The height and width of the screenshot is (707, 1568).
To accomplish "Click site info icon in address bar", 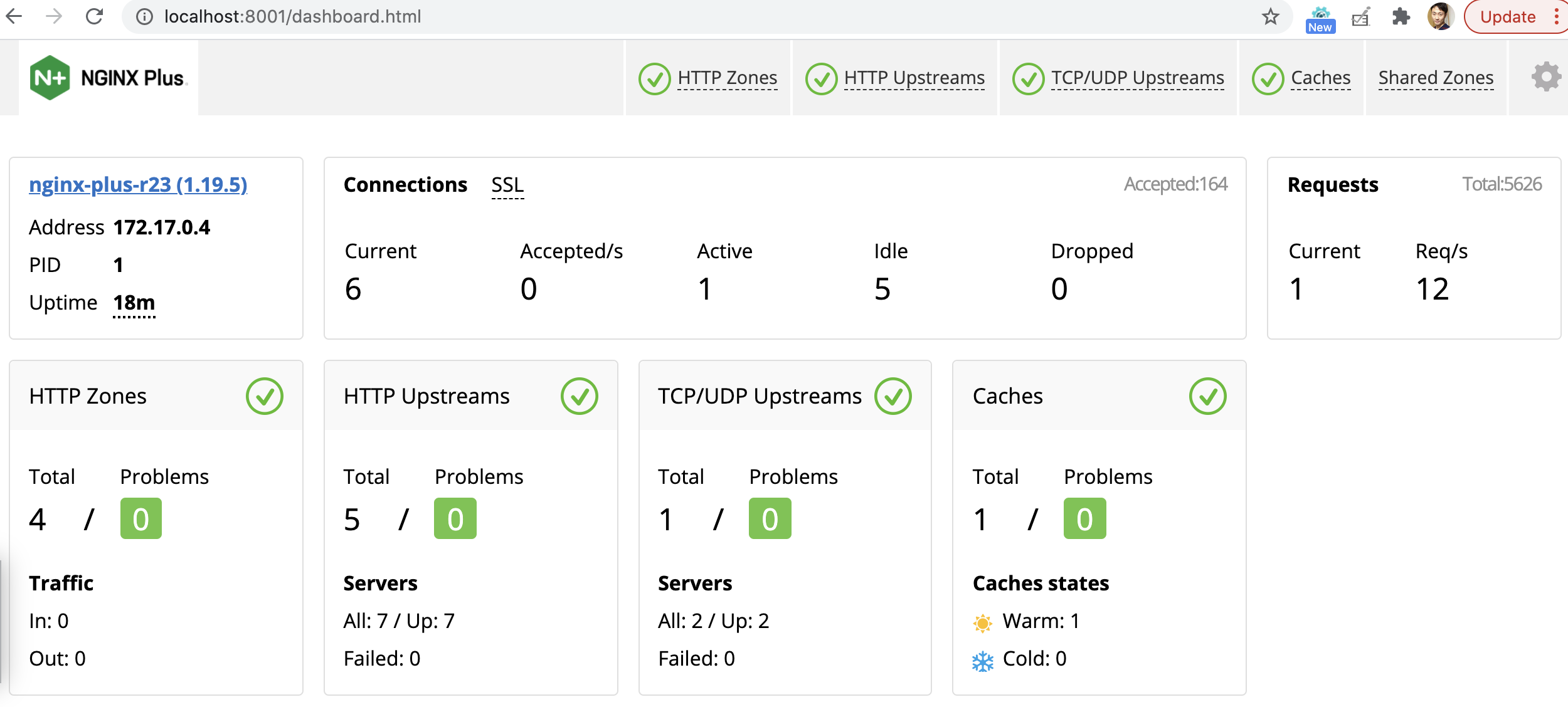I will (144, 17).
